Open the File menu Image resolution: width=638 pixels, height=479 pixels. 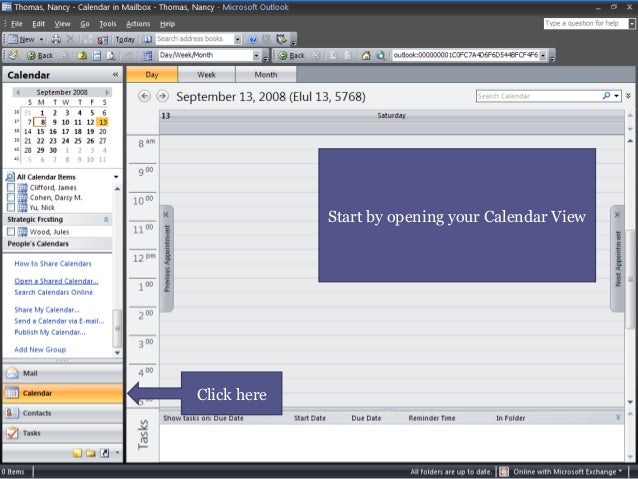click(17, 24)
